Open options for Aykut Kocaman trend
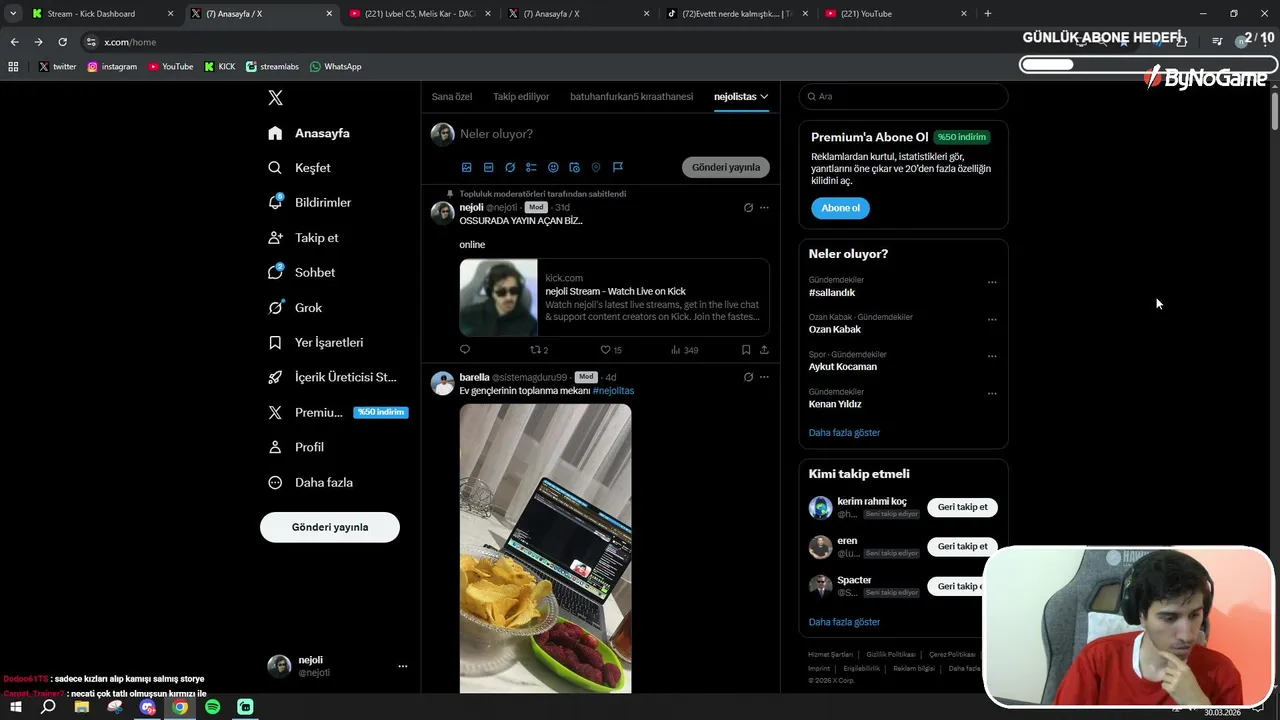This screenshot has height=720, width=1280. (992, 356)
